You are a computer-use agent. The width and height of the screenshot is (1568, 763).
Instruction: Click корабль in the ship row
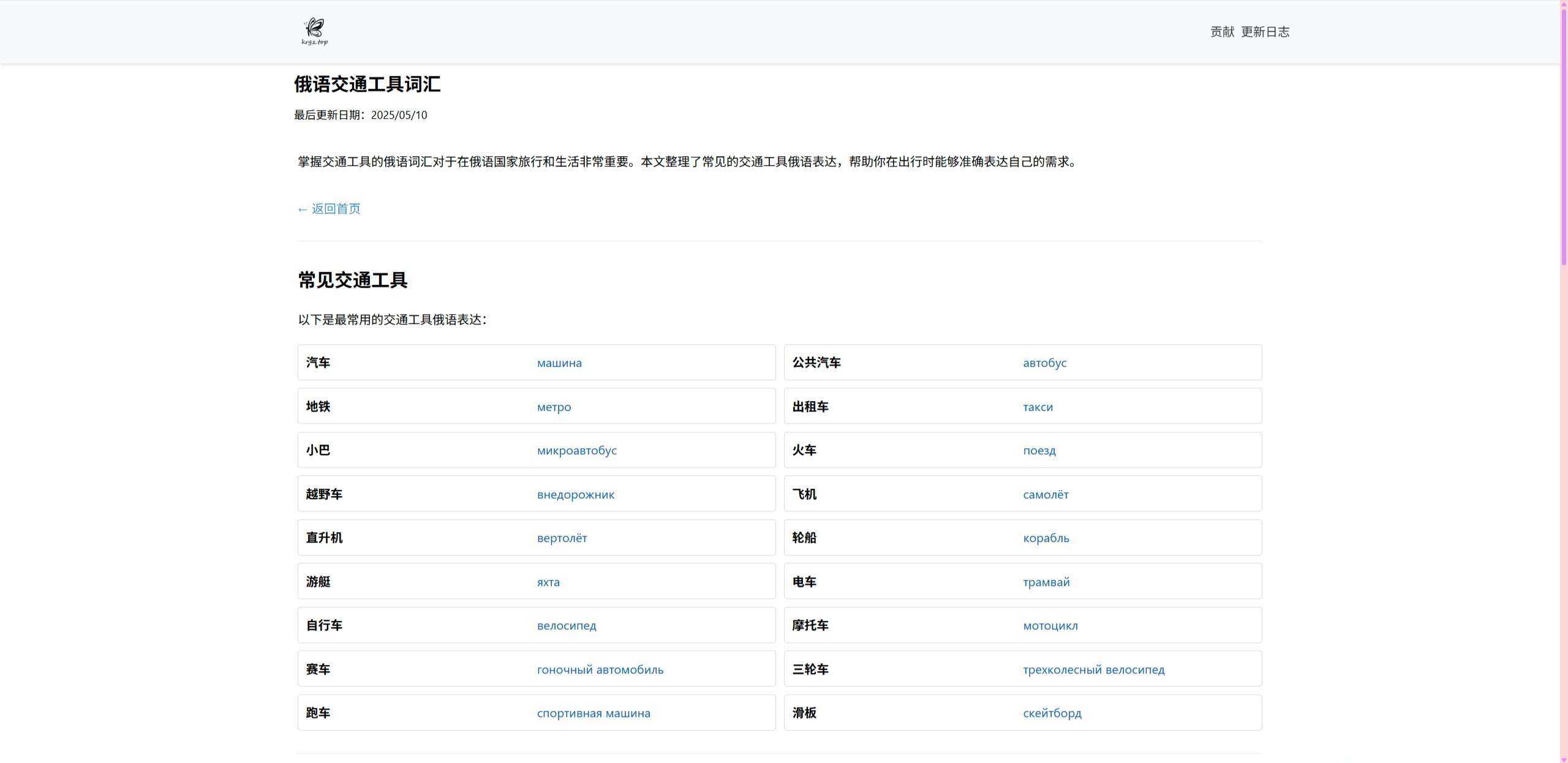(x=1046, y=538)
